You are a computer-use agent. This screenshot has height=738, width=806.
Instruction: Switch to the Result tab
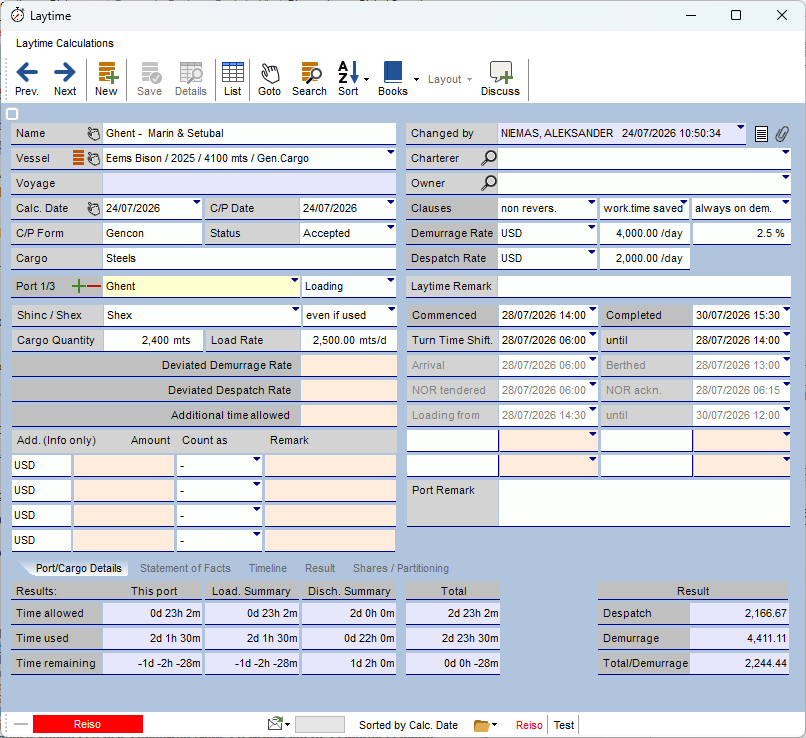tap(320, 568)
